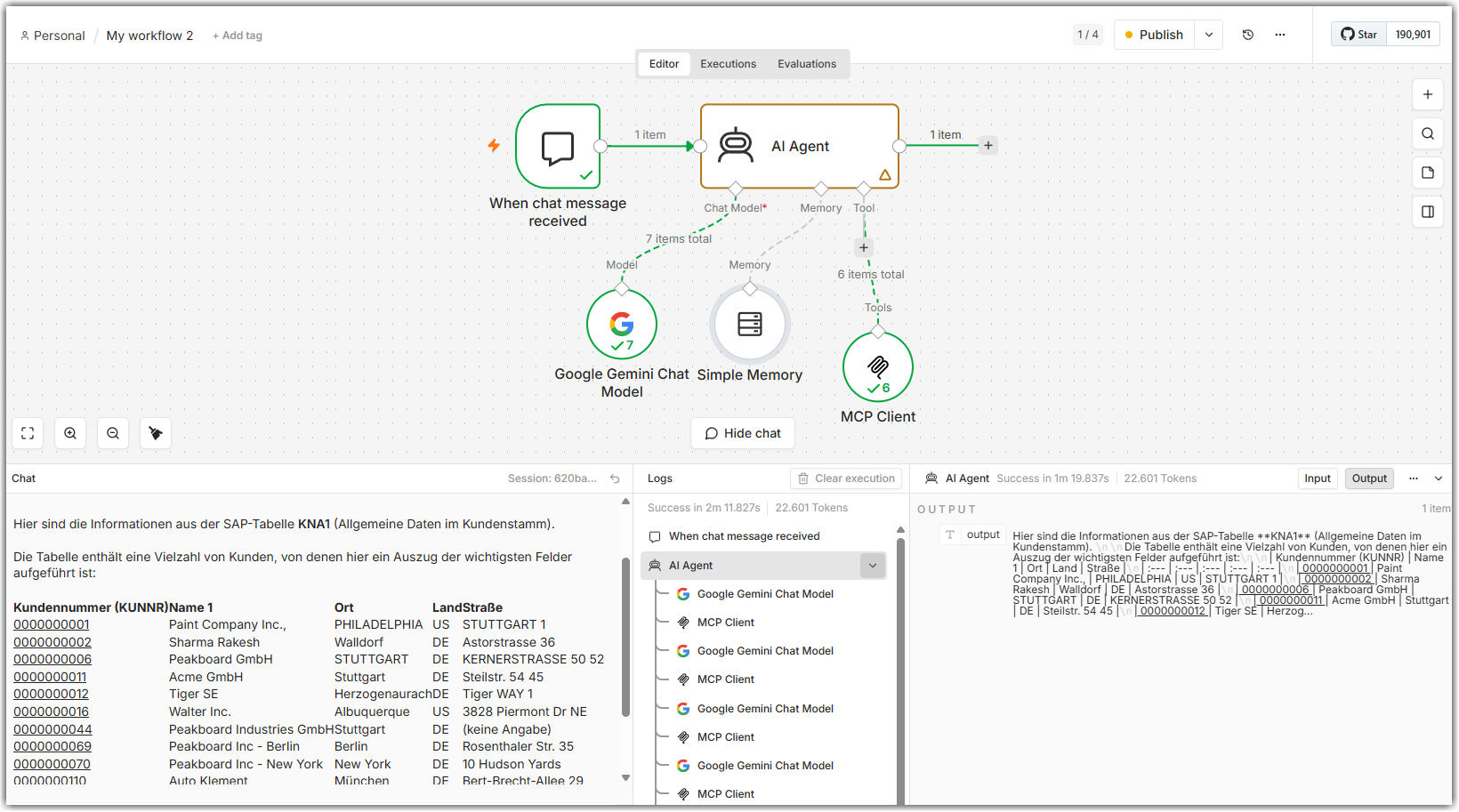Screen dimensions: 1459x812
Task: Open output panel more options ellipsis
Action: click(1414, 478)
